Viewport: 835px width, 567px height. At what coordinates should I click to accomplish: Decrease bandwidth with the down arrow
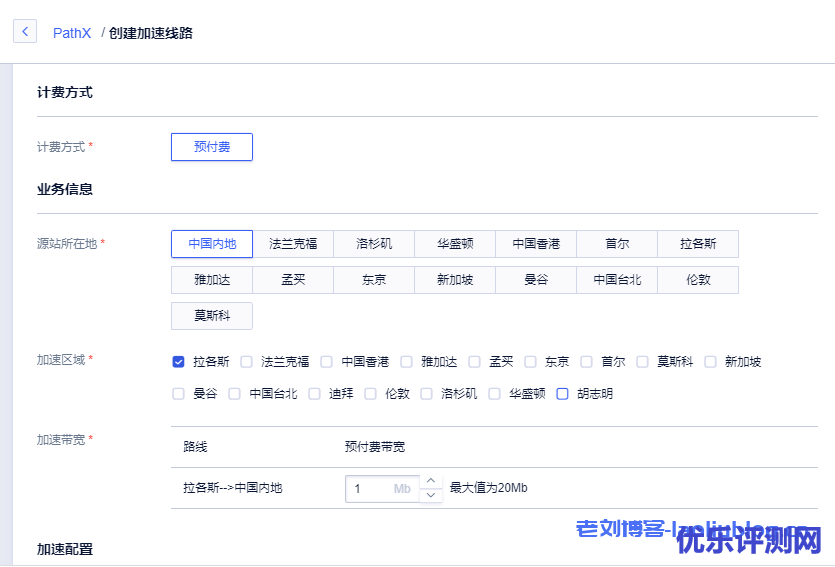pyautogui.click(x=431, y=495)
